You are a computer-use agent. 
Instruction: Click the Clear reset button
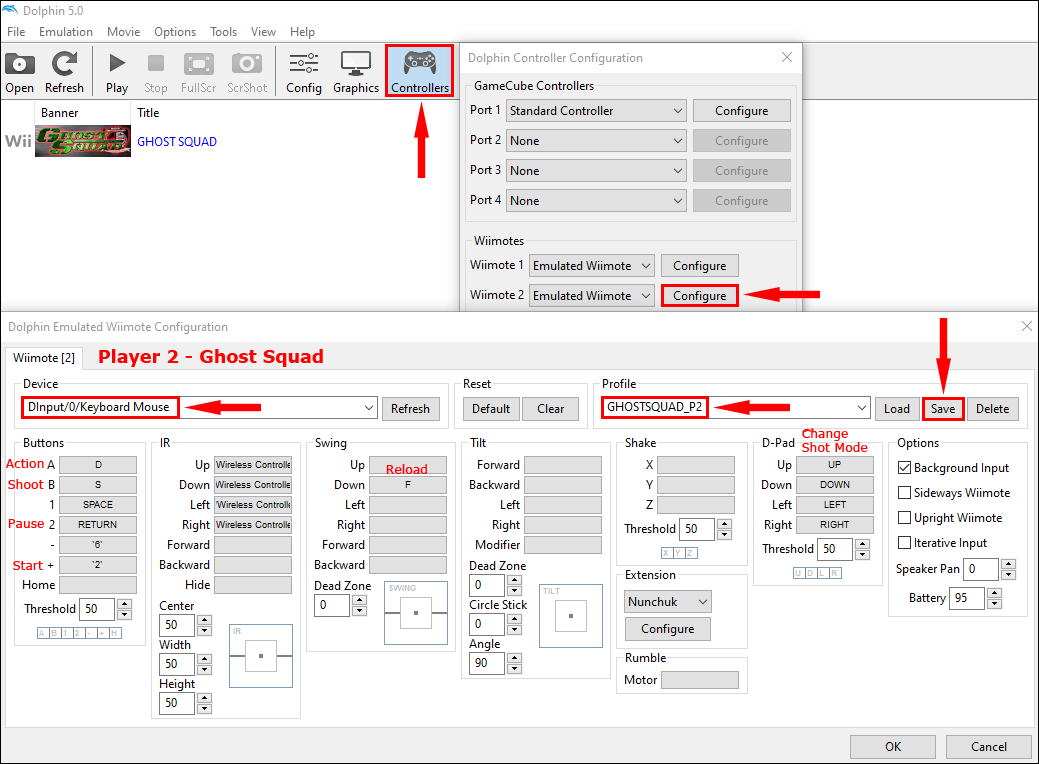point(551,409)
